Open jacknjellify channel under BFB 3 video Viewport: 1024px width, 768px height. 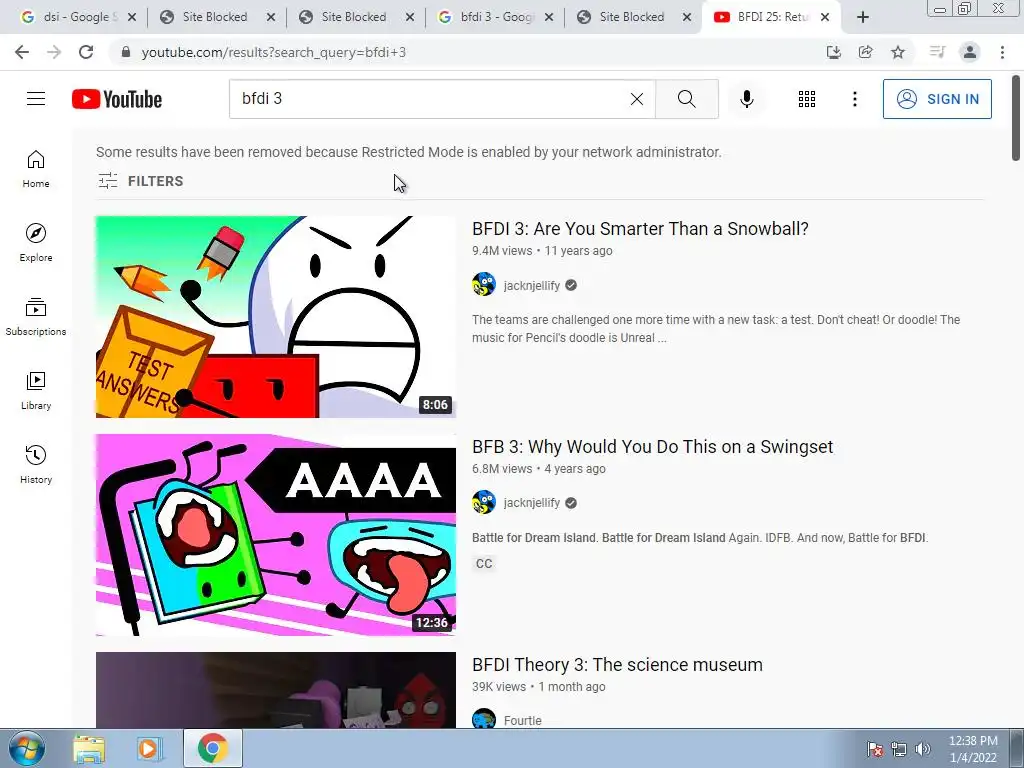pyautogui.click(x=532, y=503)
